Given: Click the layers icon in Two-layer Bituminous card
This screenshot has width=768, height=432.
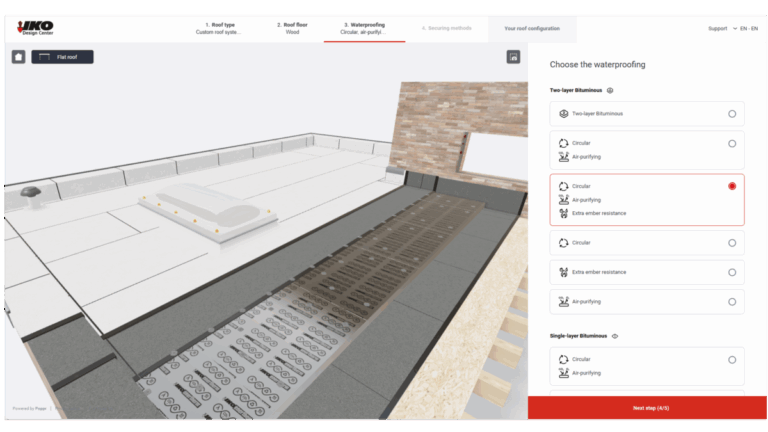Looking at the screenshot, I should [x=564, y=114].
